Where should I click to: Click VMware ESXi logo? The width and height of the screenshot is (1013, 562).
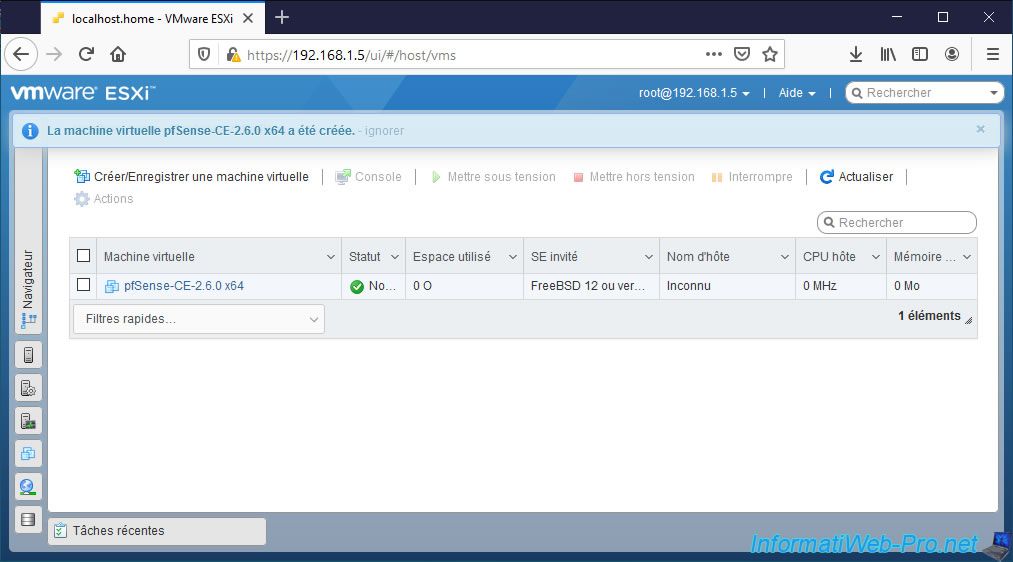[x=82, y=93]
